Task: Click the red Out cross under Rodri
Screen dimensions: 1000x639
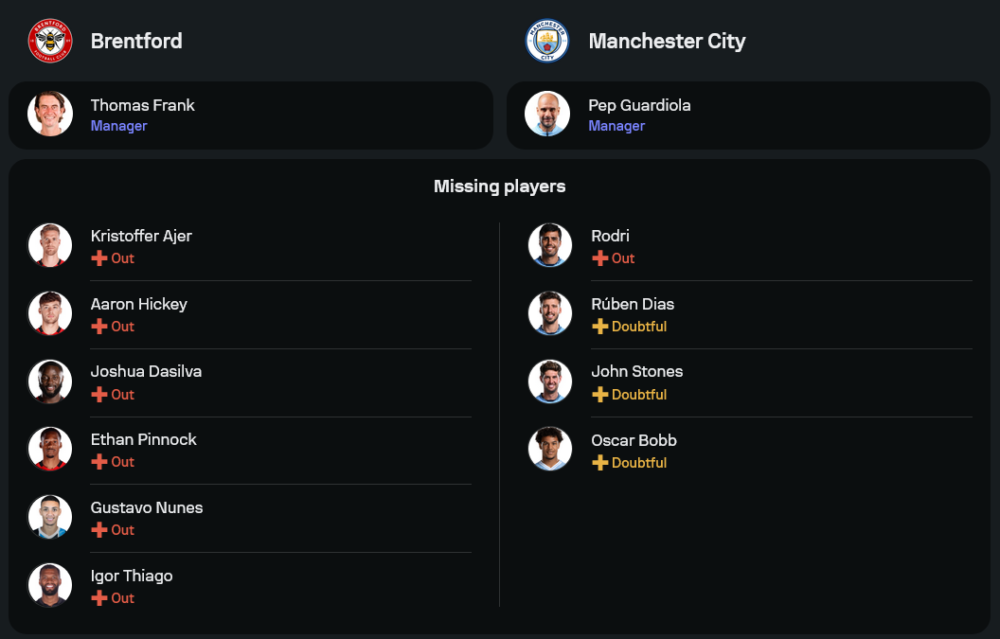Action: 600,258
